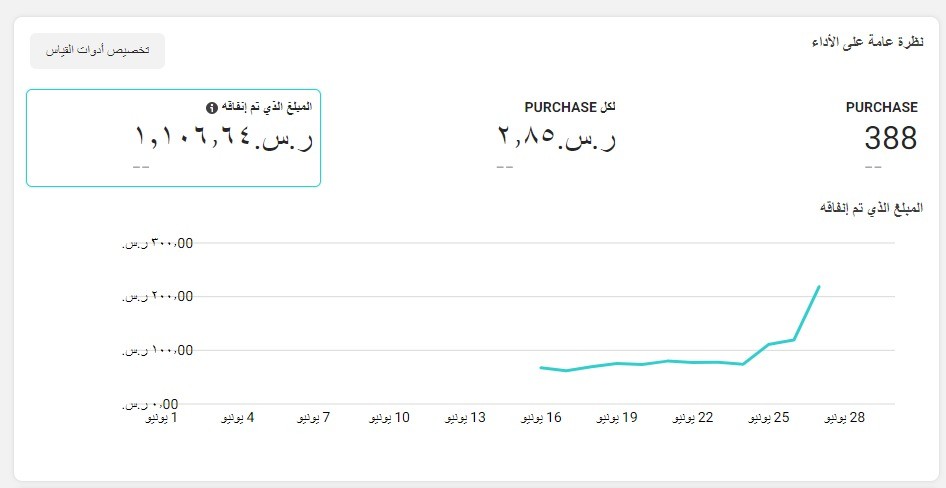This screenshot has height=488, width=946.
Task: Click the July 10 axis label
Action: pos(389,417)
